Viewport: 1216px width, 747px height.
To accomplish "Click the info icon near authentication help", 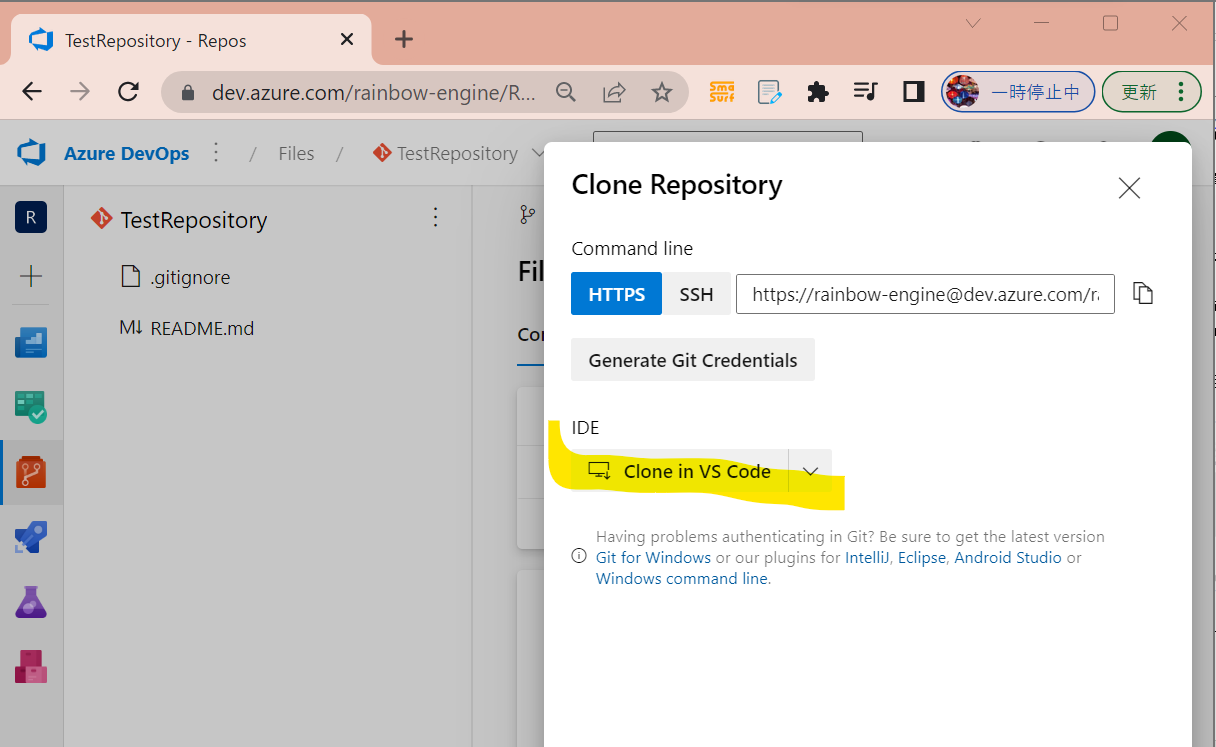I will click(x=579, y=556).
